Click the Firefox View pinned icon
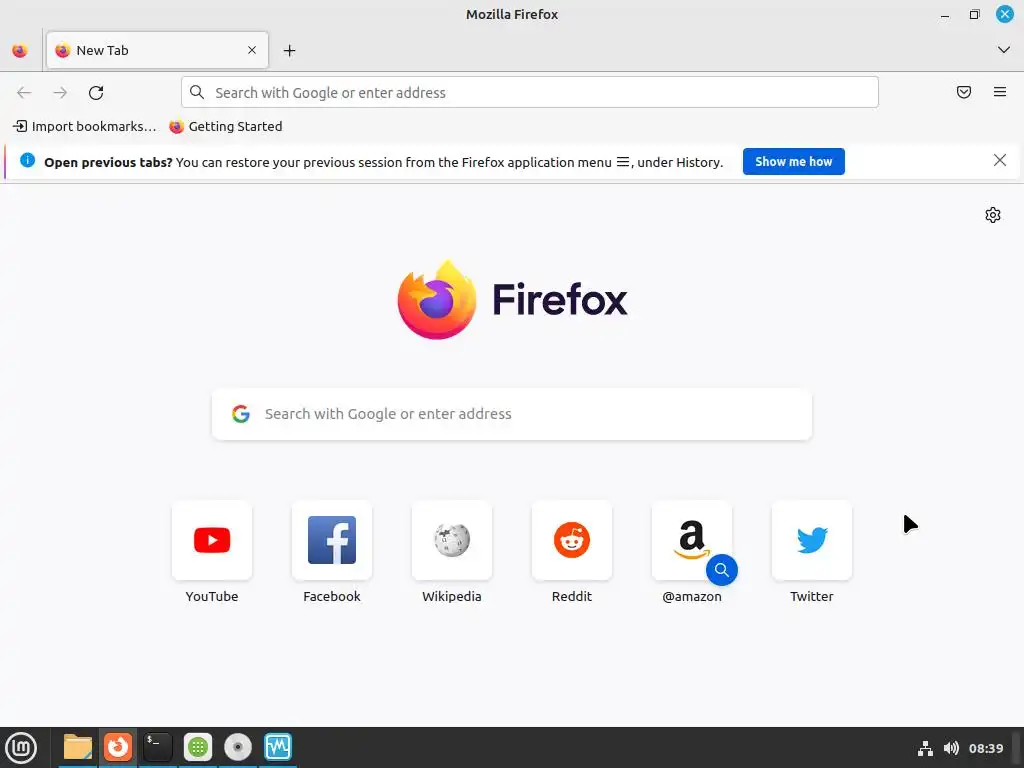This screenshot has width=1024, height=768. click(20, 50)
